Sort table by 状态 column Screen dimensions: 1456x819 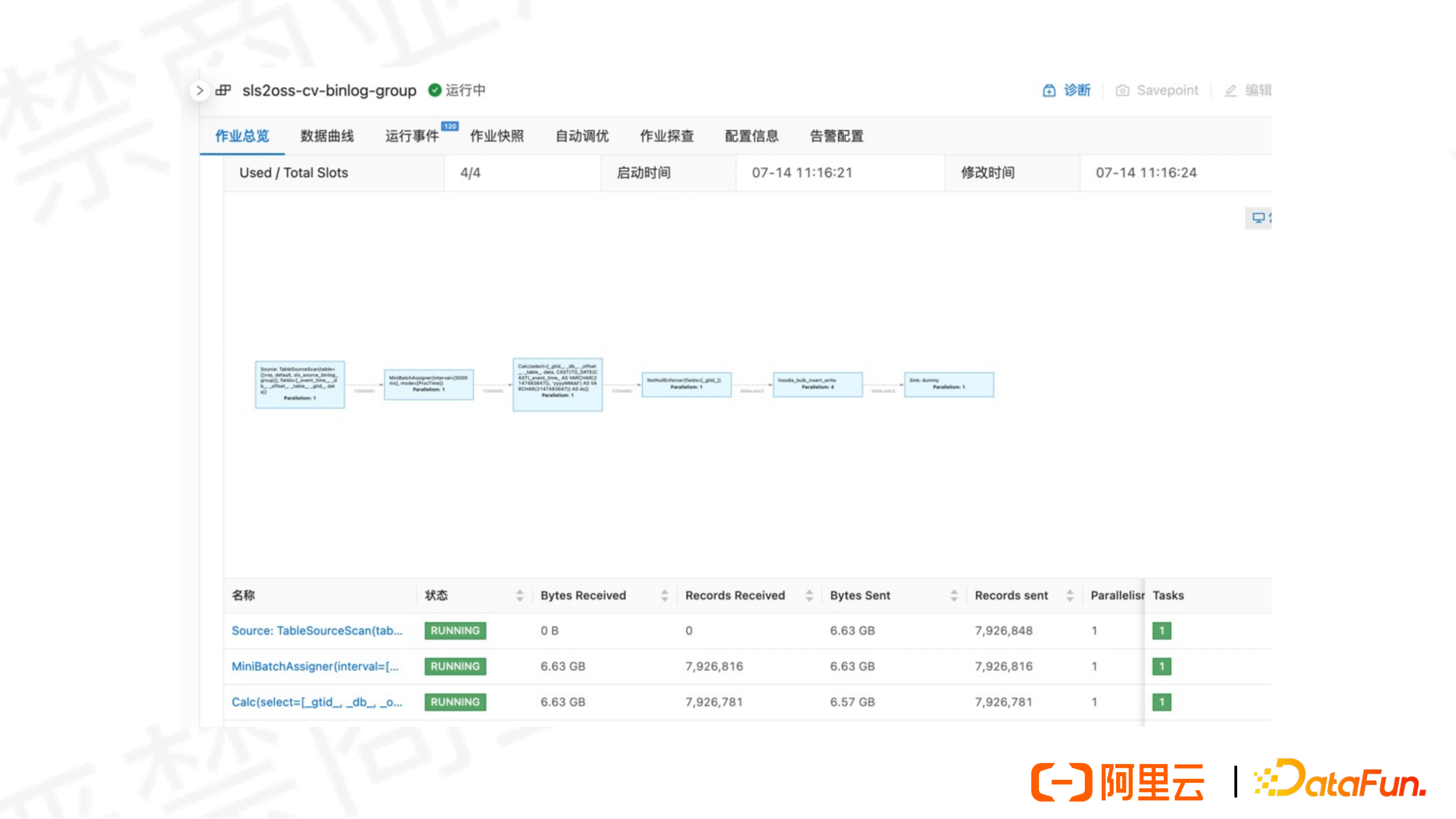point(519,595)
